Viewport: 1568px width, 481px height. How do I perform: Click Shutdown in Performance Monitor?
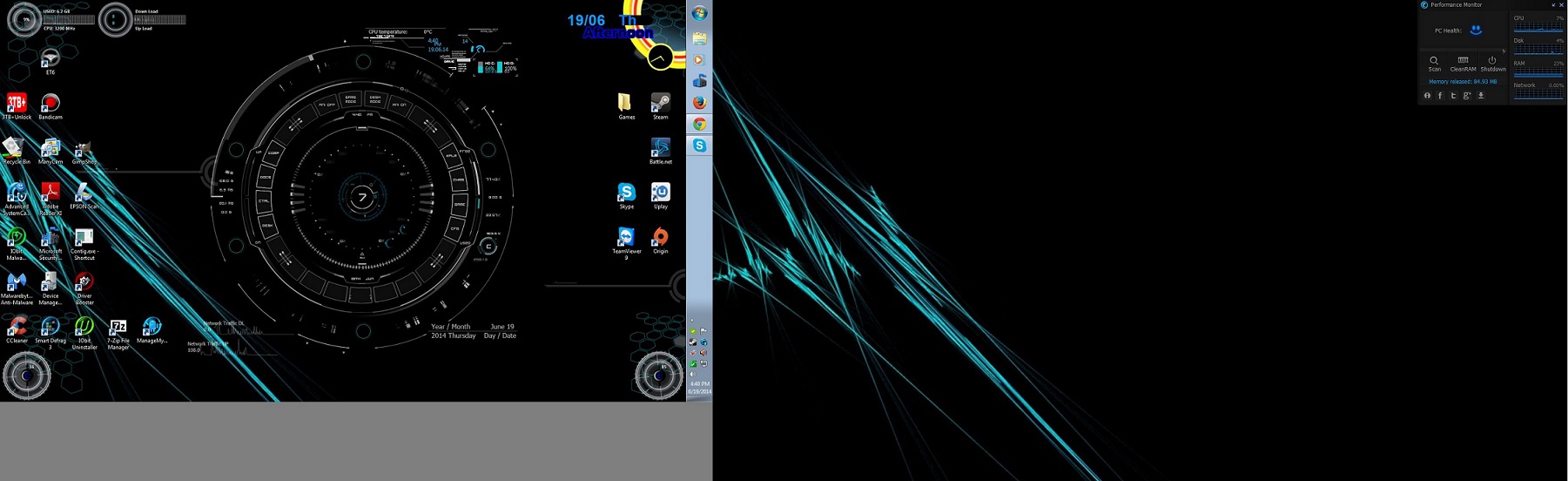click(1492, 64)
